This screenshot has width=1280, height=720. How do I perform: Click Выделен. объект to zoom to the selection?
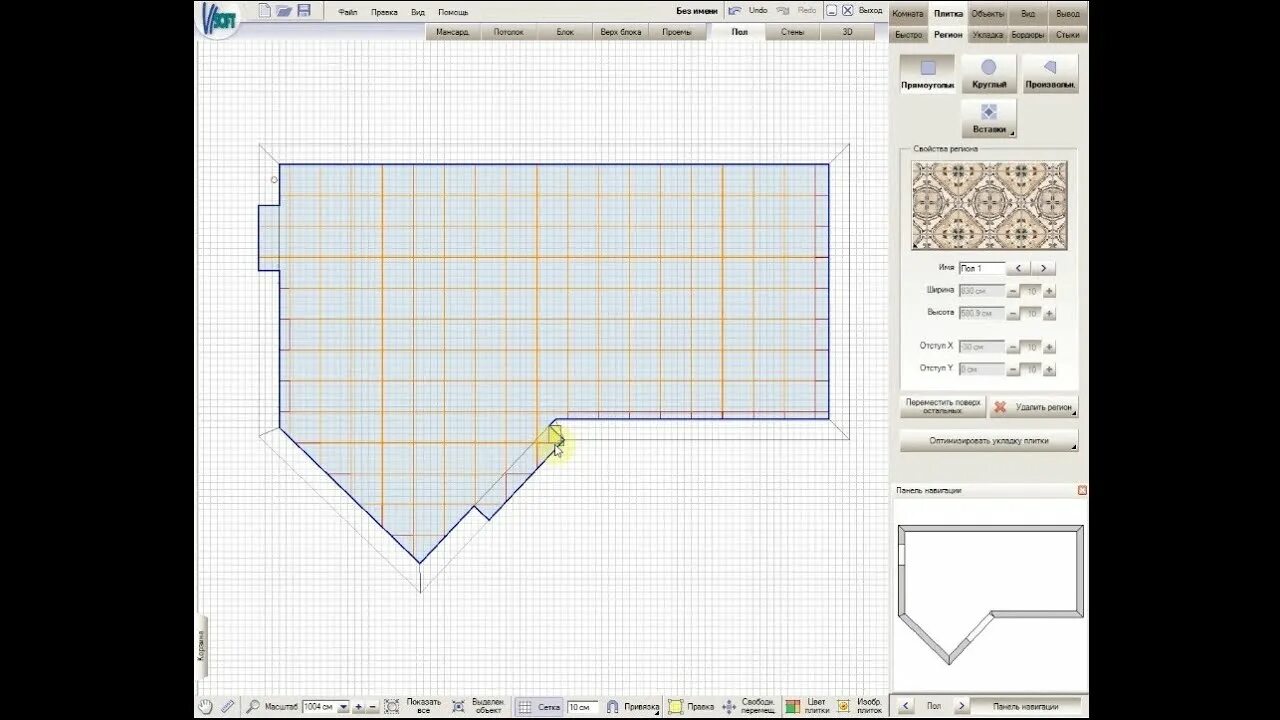478,706
